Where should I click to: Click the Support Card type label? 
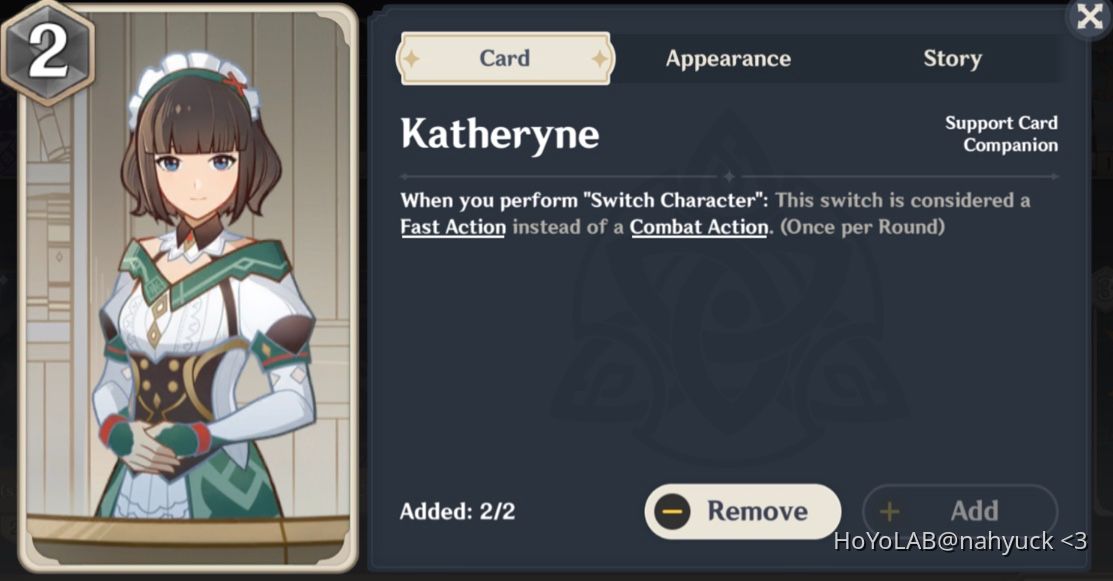[1002, 123]
